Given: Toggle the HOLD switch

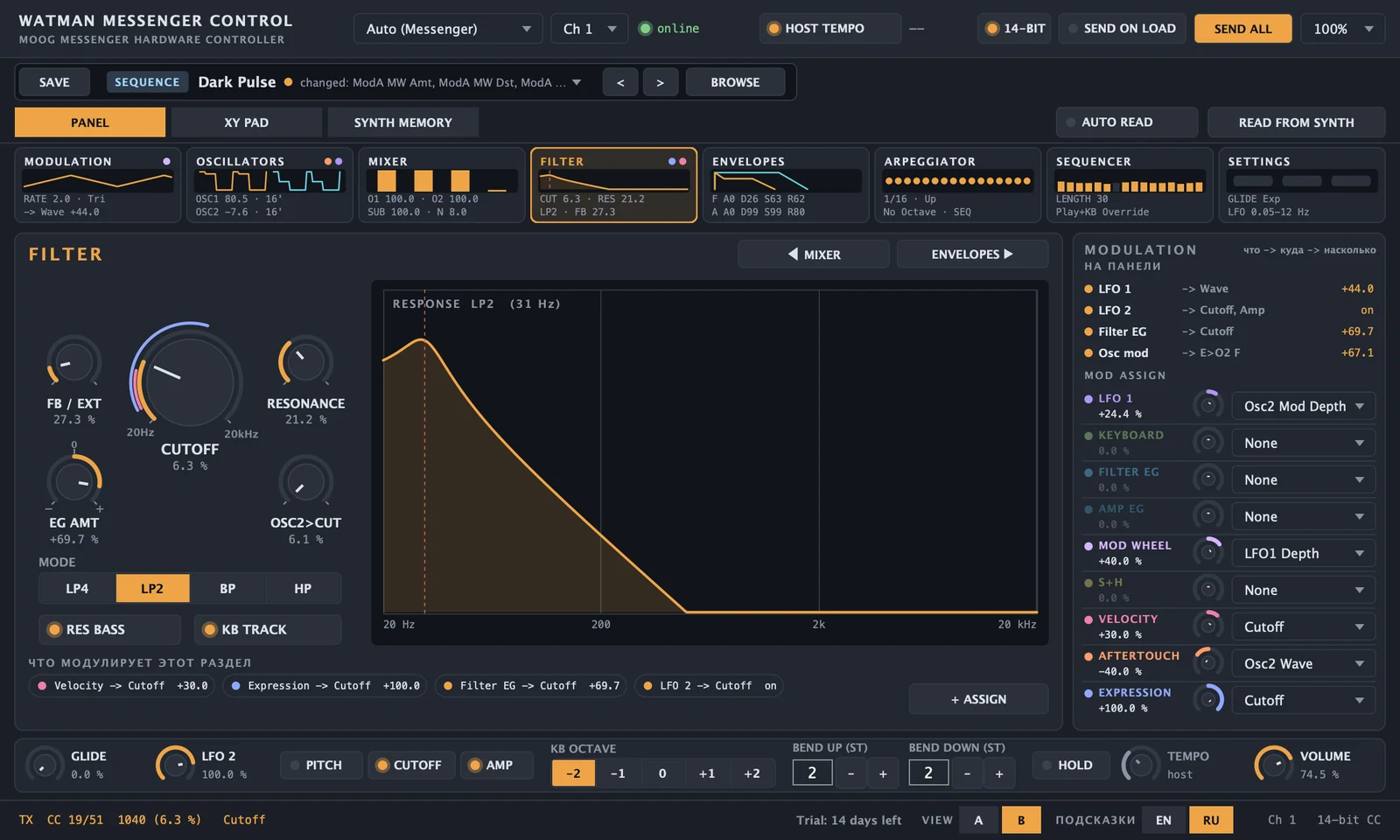Looking at the screenshot, I should point(1071,765).
